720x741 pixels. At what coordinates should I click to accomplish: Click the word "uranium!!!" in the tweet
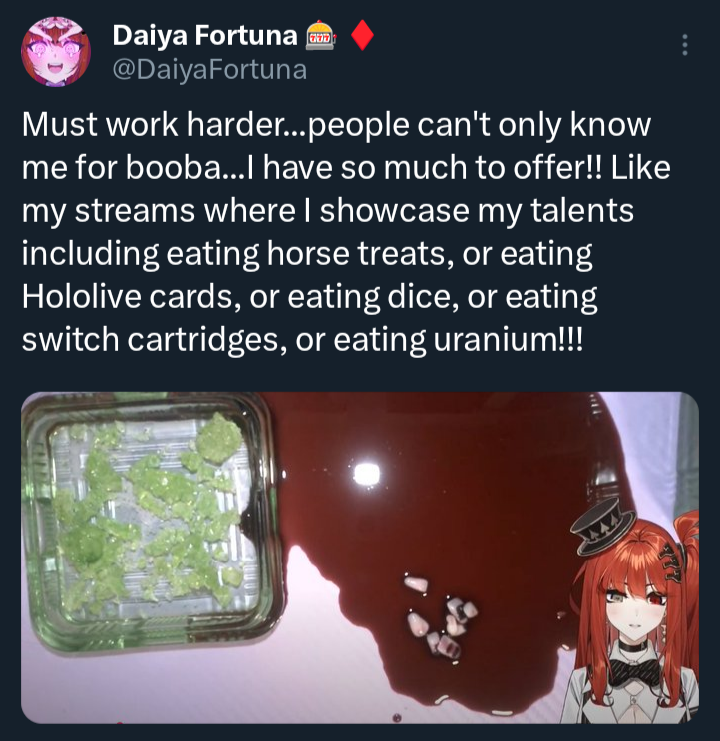pos(508,339)
